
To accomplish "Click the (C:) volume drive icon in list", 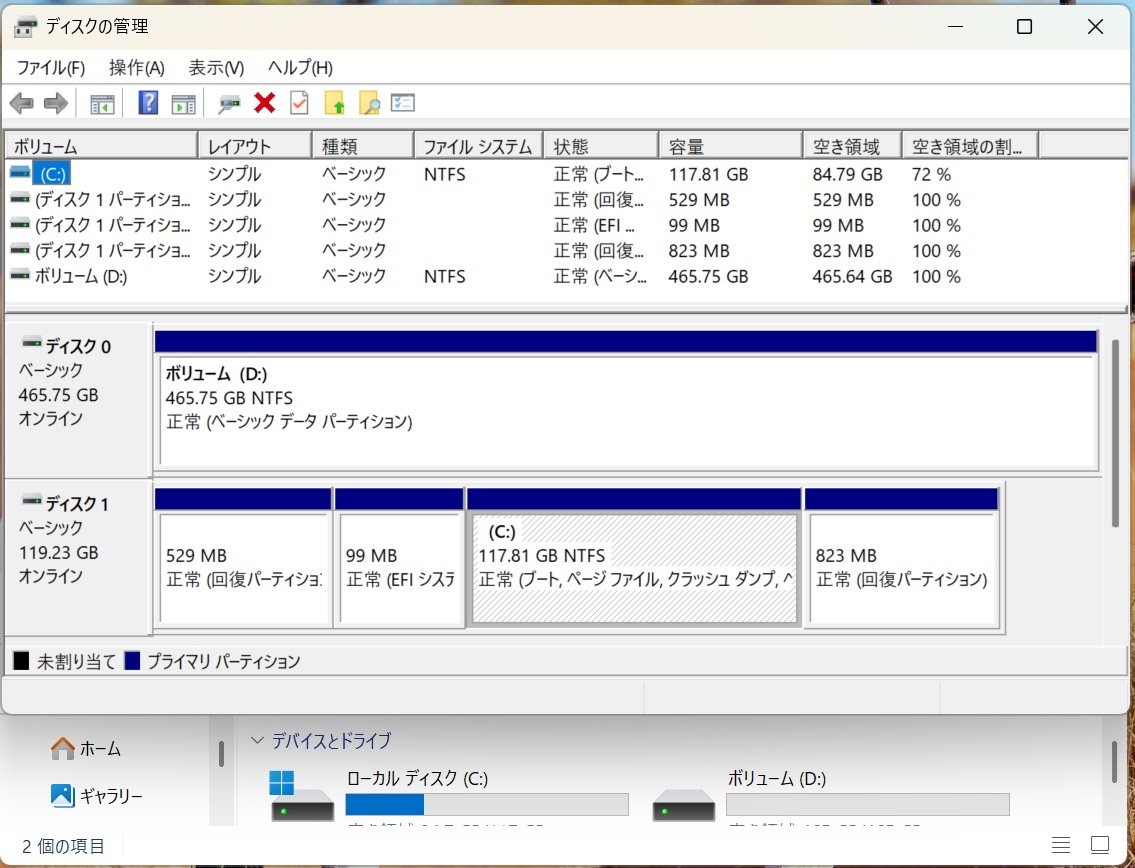I will (20, 174).
